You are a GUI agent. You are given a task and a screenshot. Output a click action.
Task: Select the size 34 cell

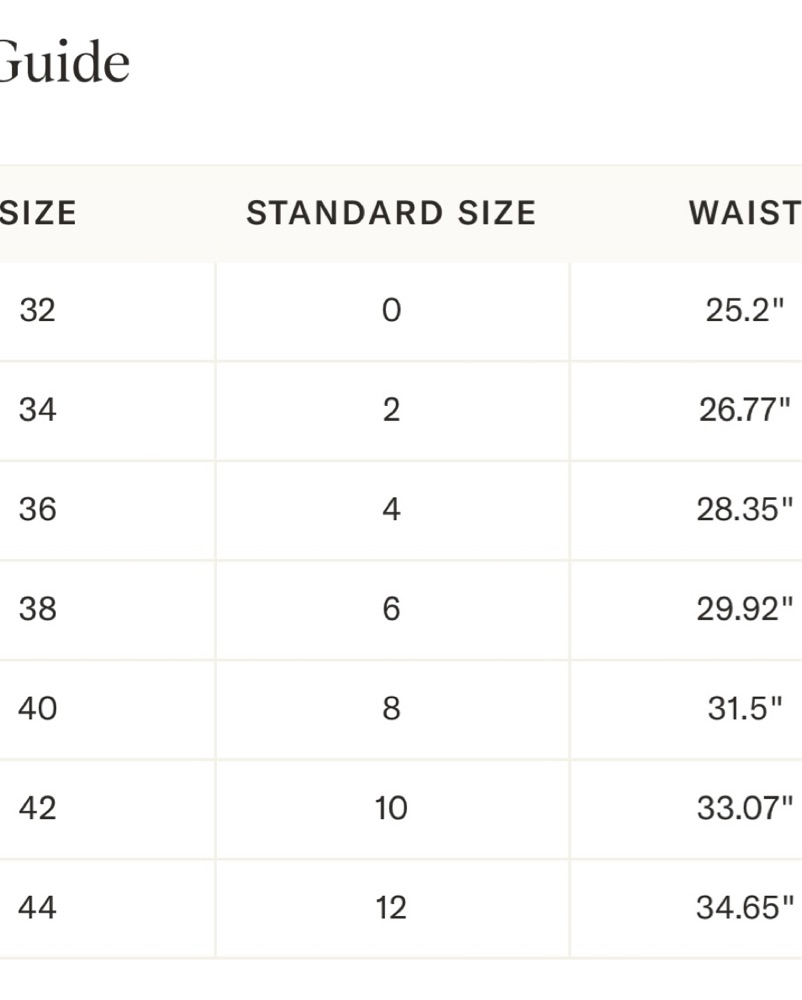[x=38, y=409]
